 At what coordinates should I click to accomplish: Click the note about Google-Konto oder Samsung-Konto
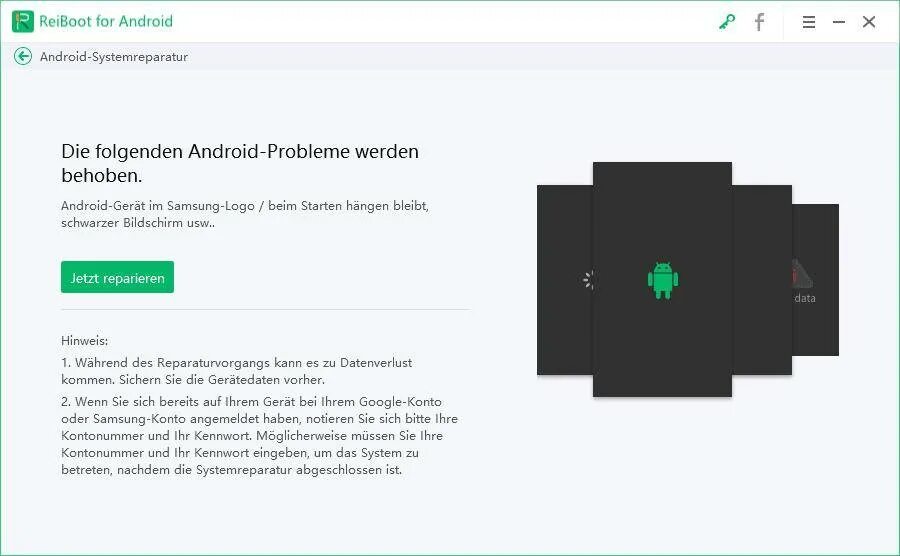tap(259, 436)
